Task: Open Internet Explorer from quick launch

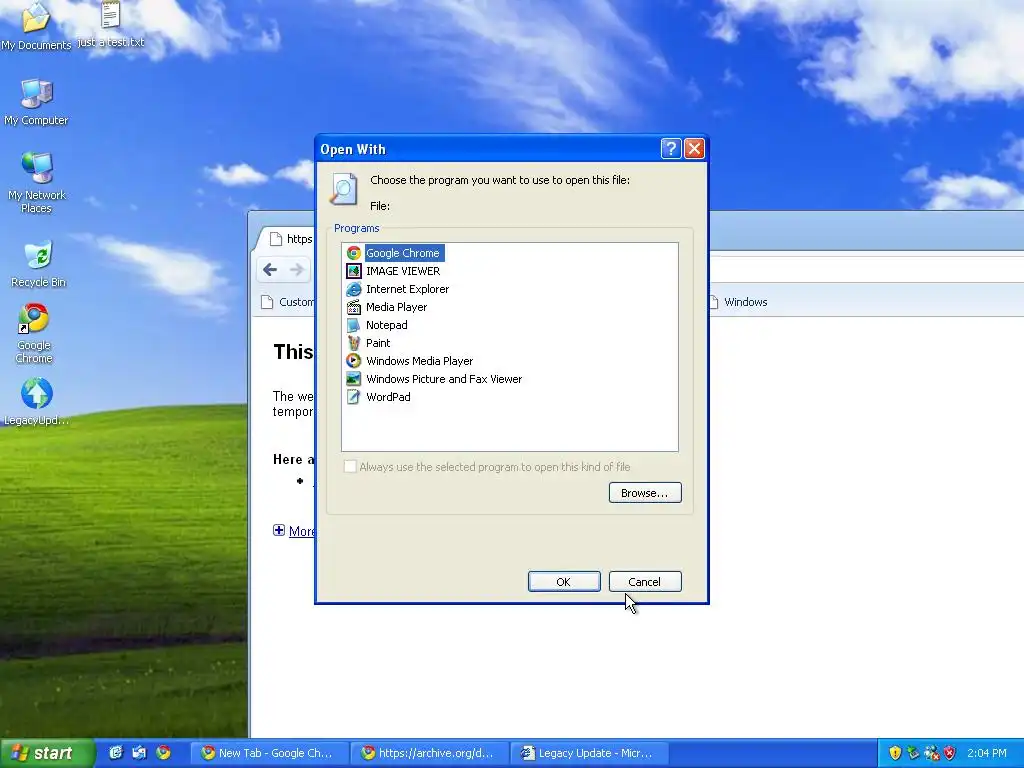Action: pyautogui.click(x=116, y=753)
